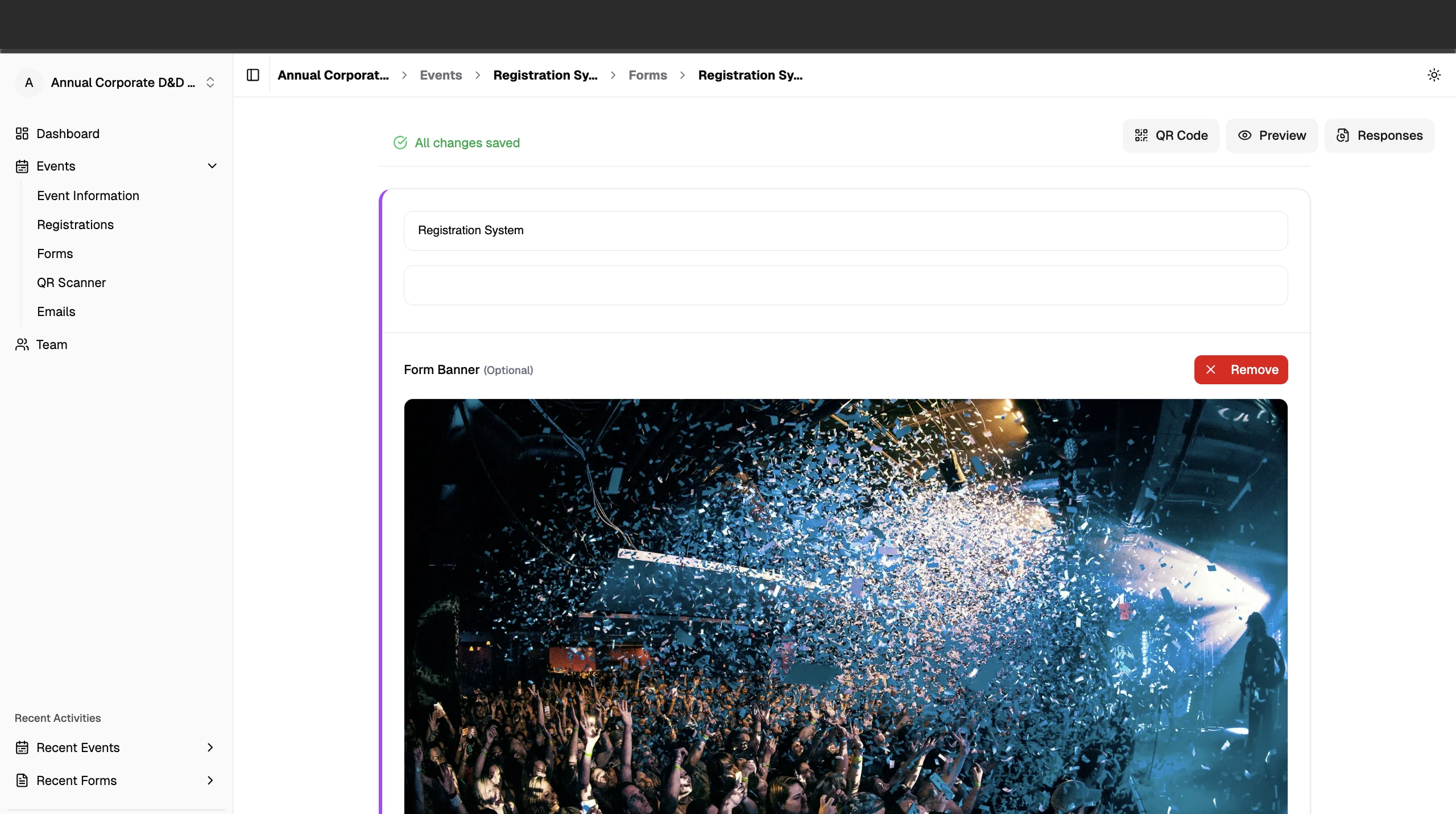This screenshot has width=1456, height=814.
Task: Open Preview using the eye icon
Action: (x=1244, y=135)
